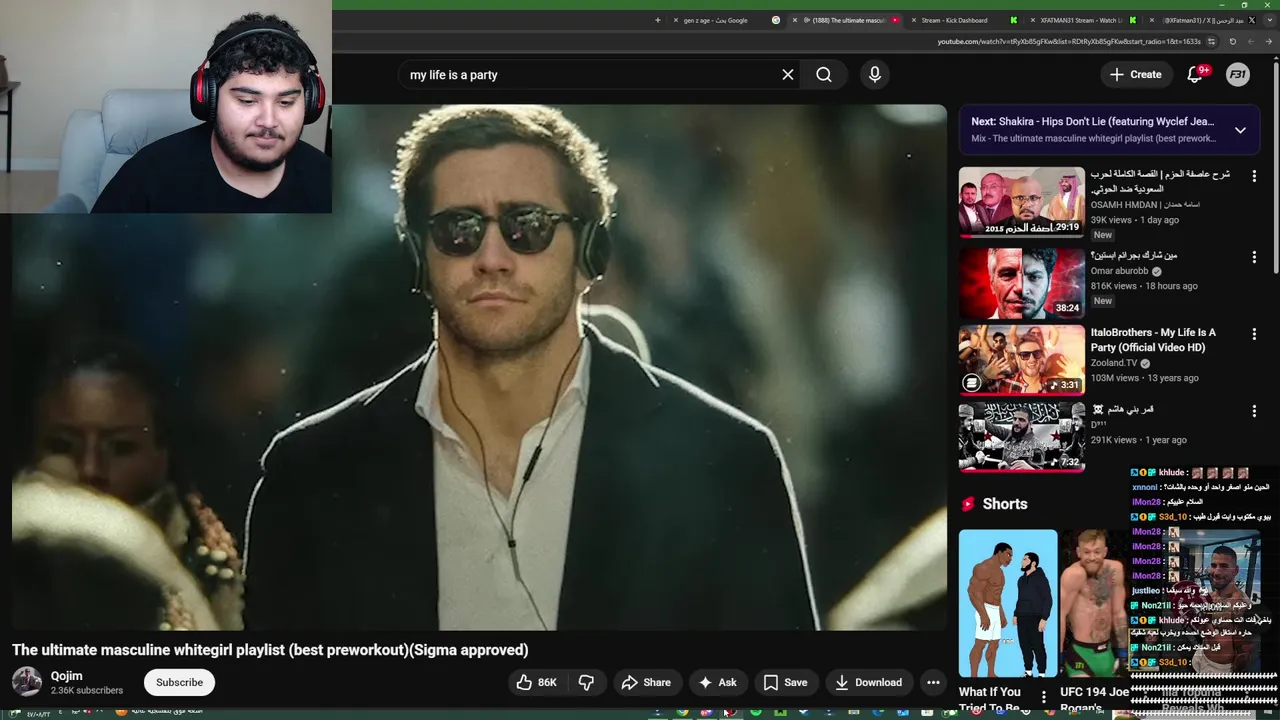Click the video player to pause

pyautogui.click(x=480, y=367)
